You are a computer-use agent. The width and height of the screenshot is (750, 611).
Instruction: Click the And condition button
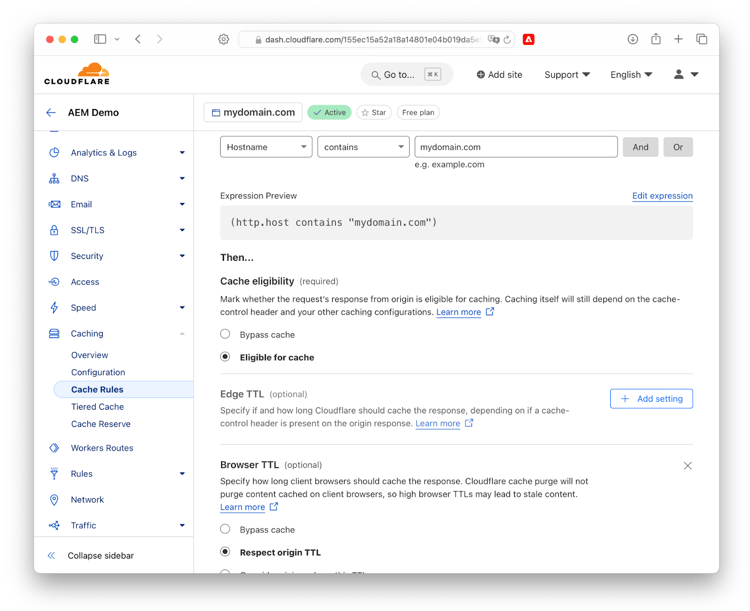(640, 147)
